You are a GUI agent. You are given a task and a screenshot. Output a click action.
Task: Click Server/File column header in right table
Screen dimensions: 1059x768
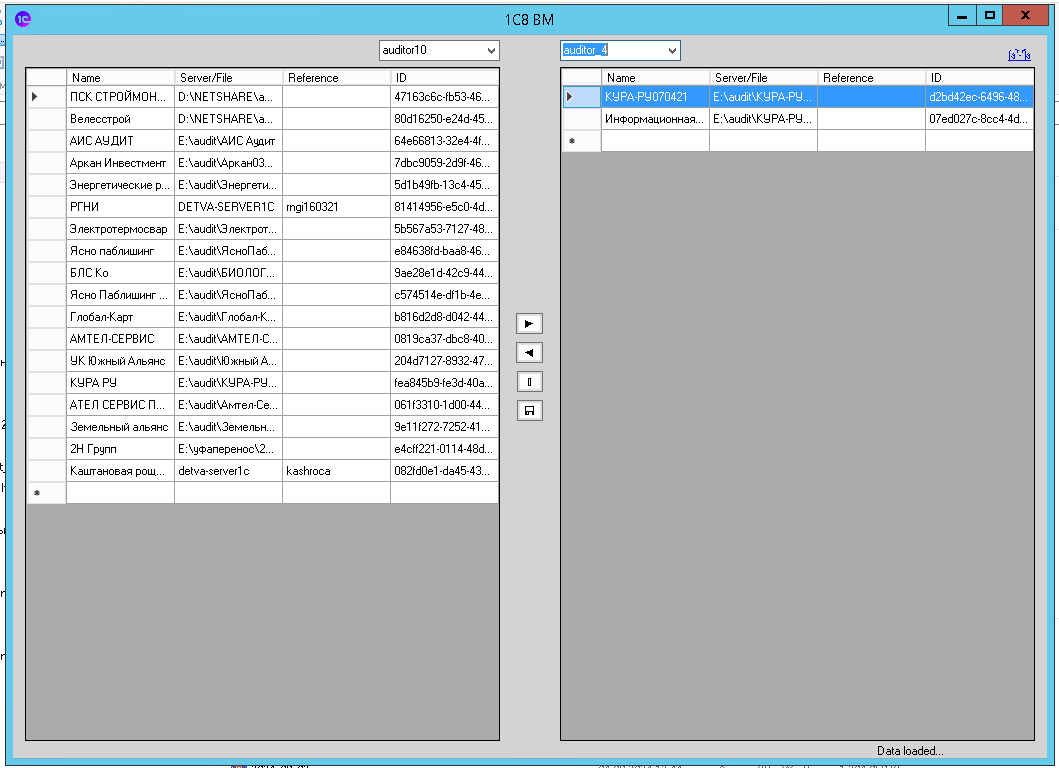pyautogui.click(x=762, y=77)
